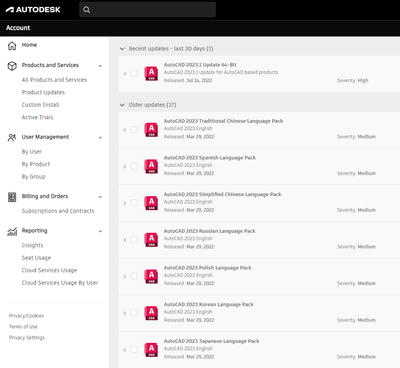The height and width of the screenshot is (368, 400).
Task: Click the Autodesk logo
Action: pos(33,10)
